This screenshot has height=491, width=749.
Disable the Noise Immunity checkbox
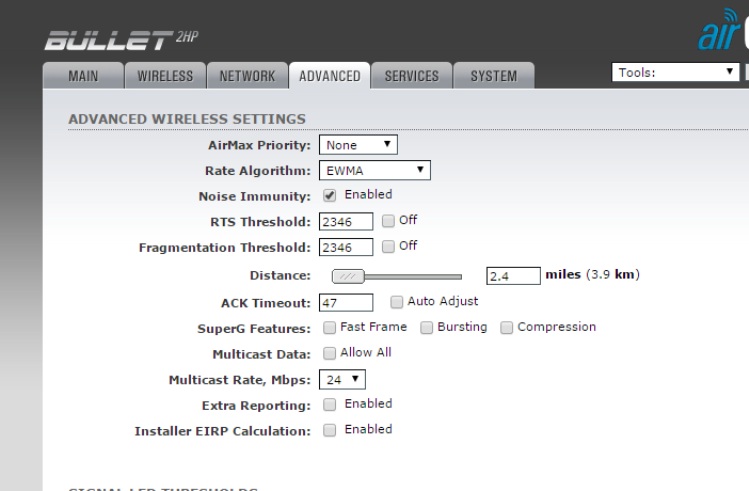[330, 196]
